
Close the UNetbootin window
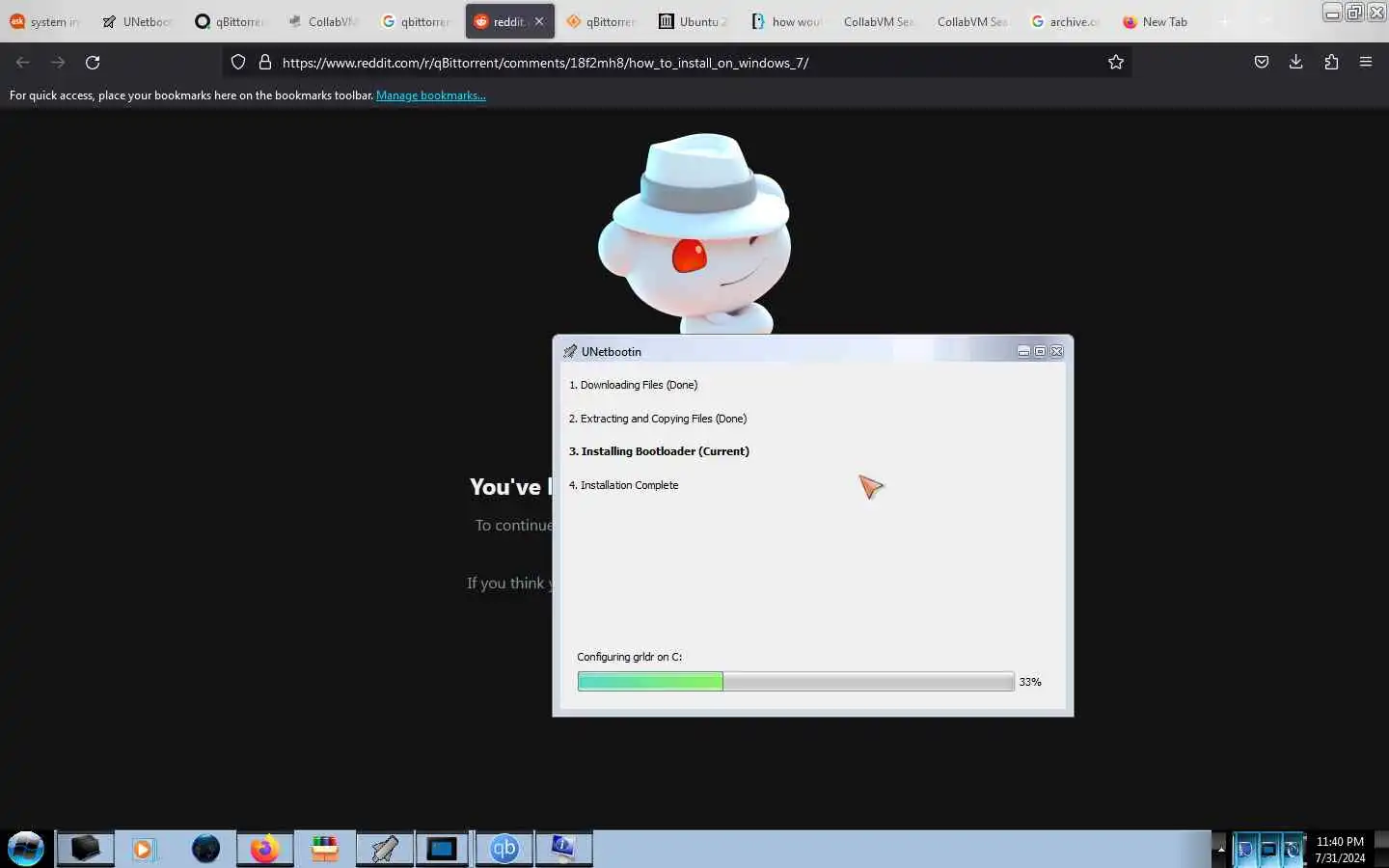tap(1057, 351)
